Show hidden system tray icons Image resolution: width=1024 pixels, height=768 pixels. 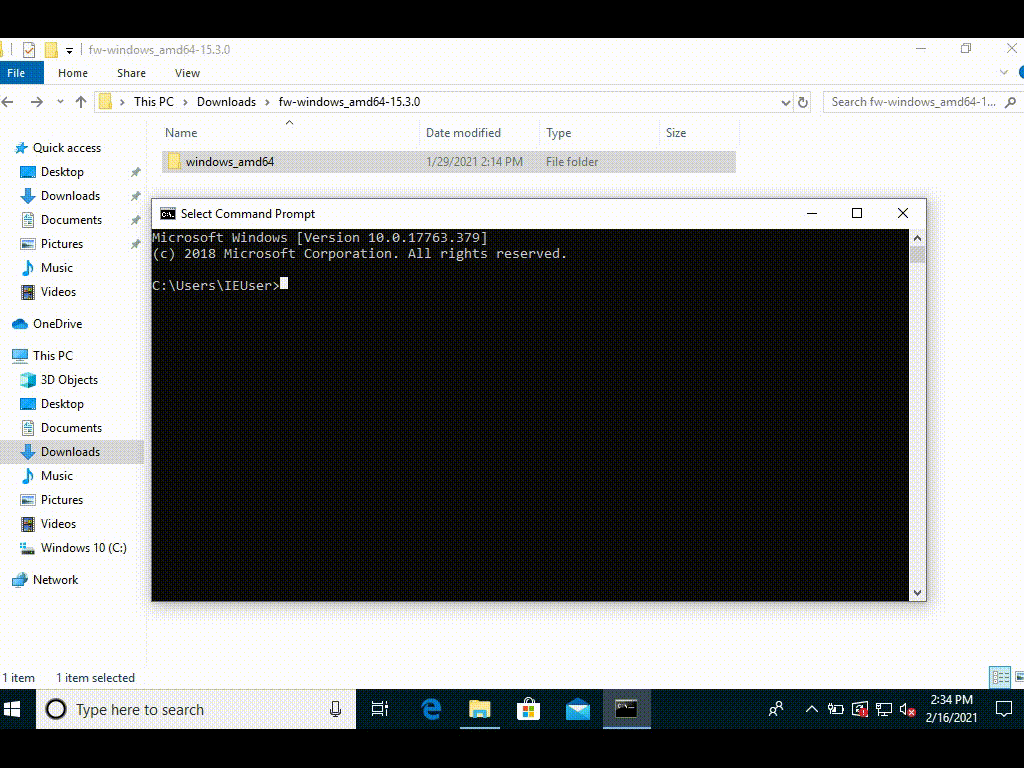[x=811, y=709]
